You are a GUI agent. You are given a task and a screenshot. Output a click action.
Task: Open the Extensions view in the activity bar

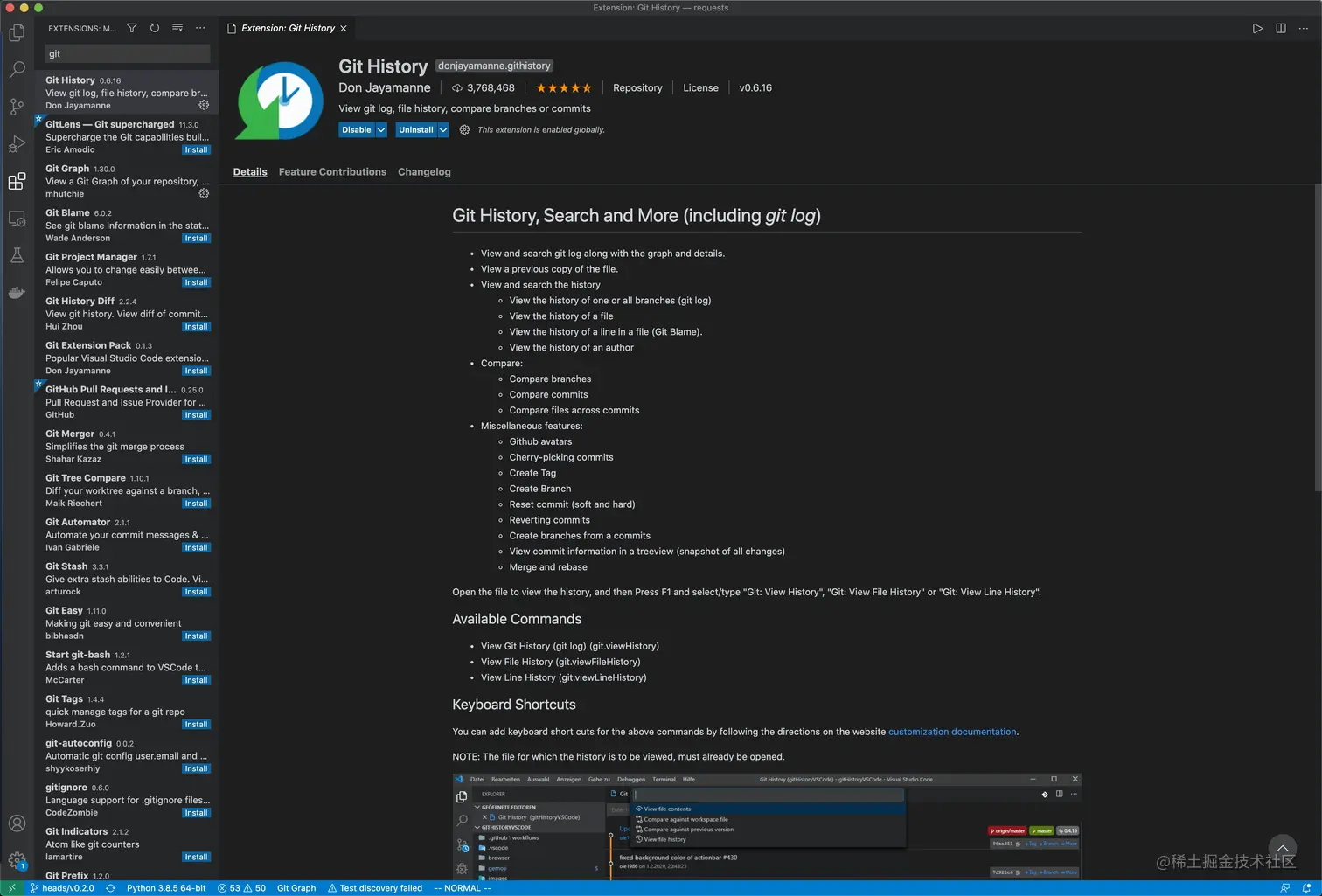tap(17, 182)
